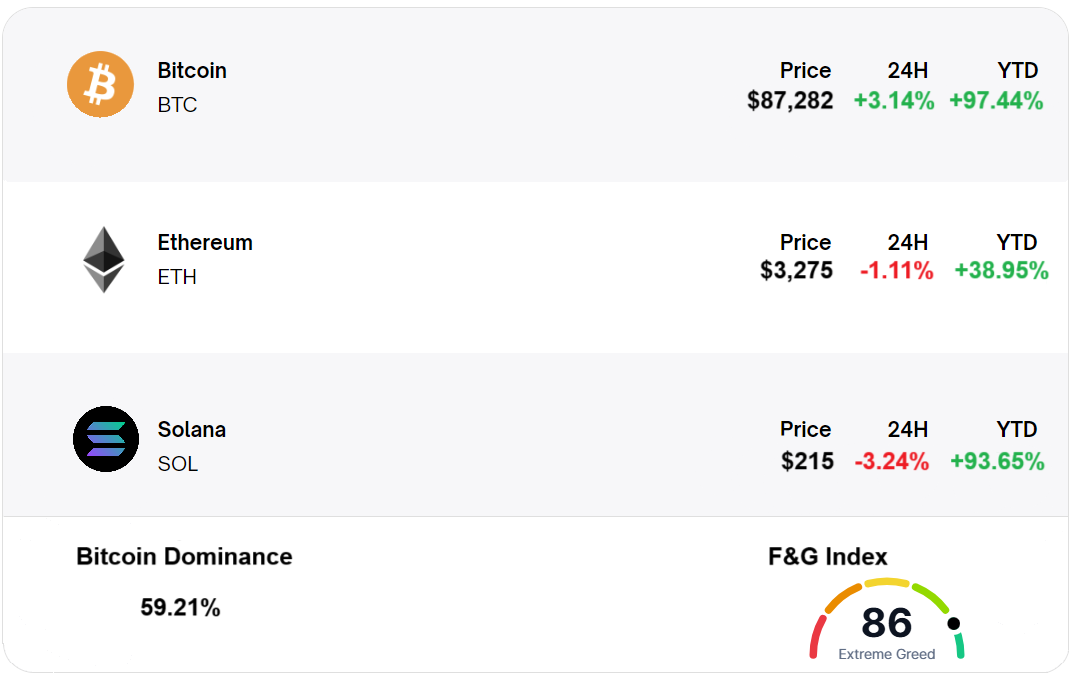The height and width of the screenshot is (677, 1071).
Task: Click the Solana logo icon
Action: pyautogui.click(x=106, y=439)
